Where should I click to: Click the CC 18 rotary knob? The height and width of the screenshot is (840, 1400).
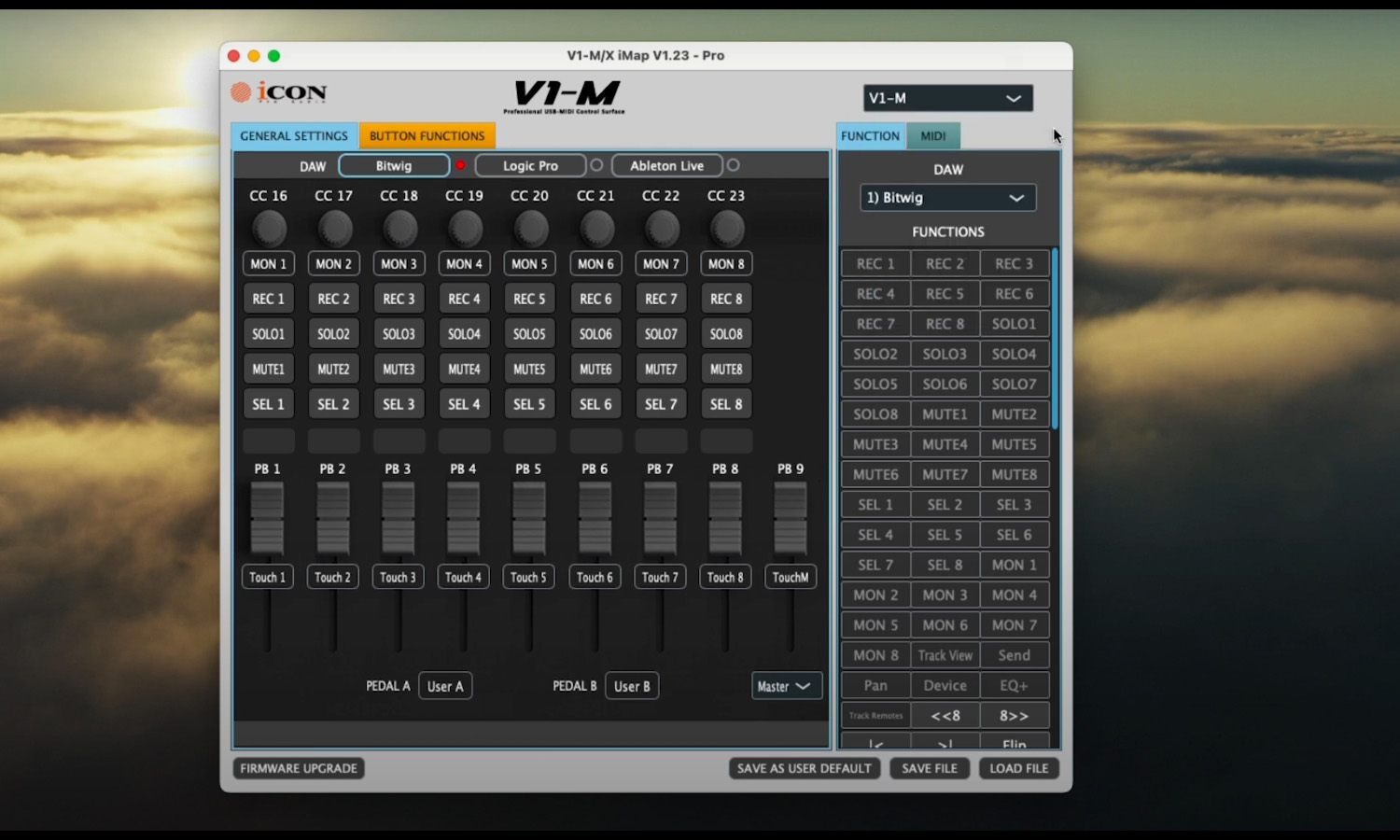pos(399,228)
